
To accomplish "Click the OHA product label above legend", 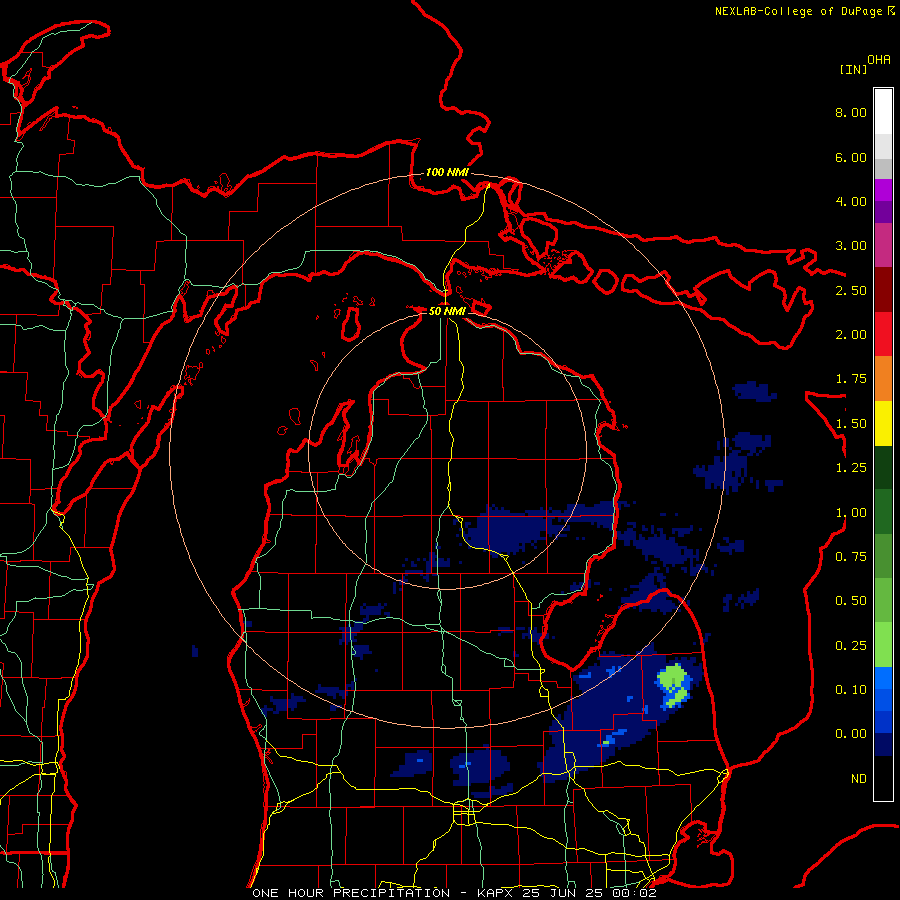I will (x=879, y=59).
